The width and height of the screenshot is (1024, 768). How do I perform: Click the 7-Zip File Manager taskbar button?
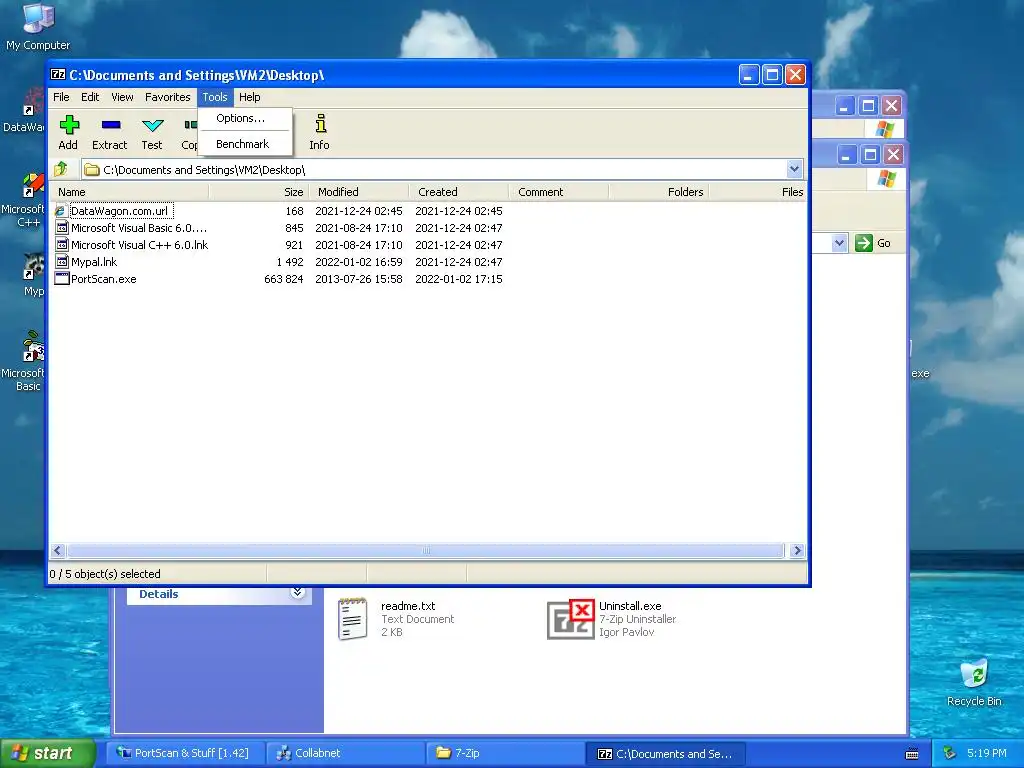click(x=664, y=753)
